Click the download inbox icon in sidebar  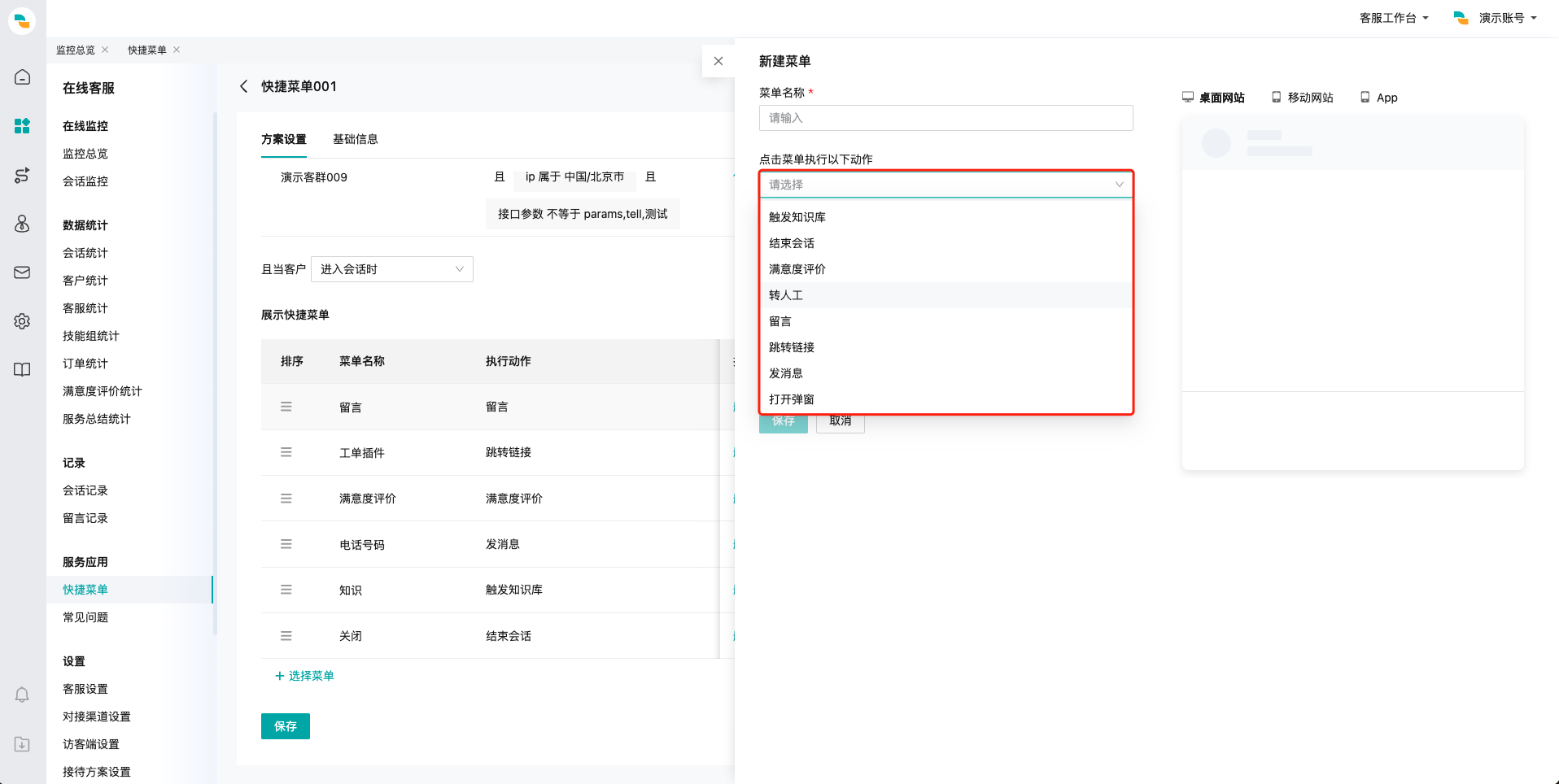(x=22, y=744)
